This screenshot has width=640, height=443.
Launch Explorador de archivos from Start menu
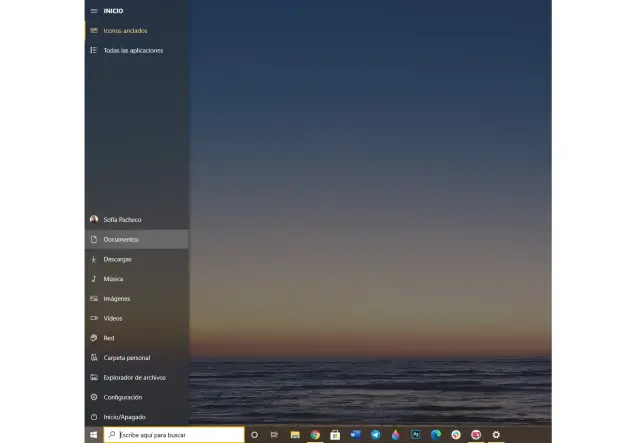pos(134,377)
